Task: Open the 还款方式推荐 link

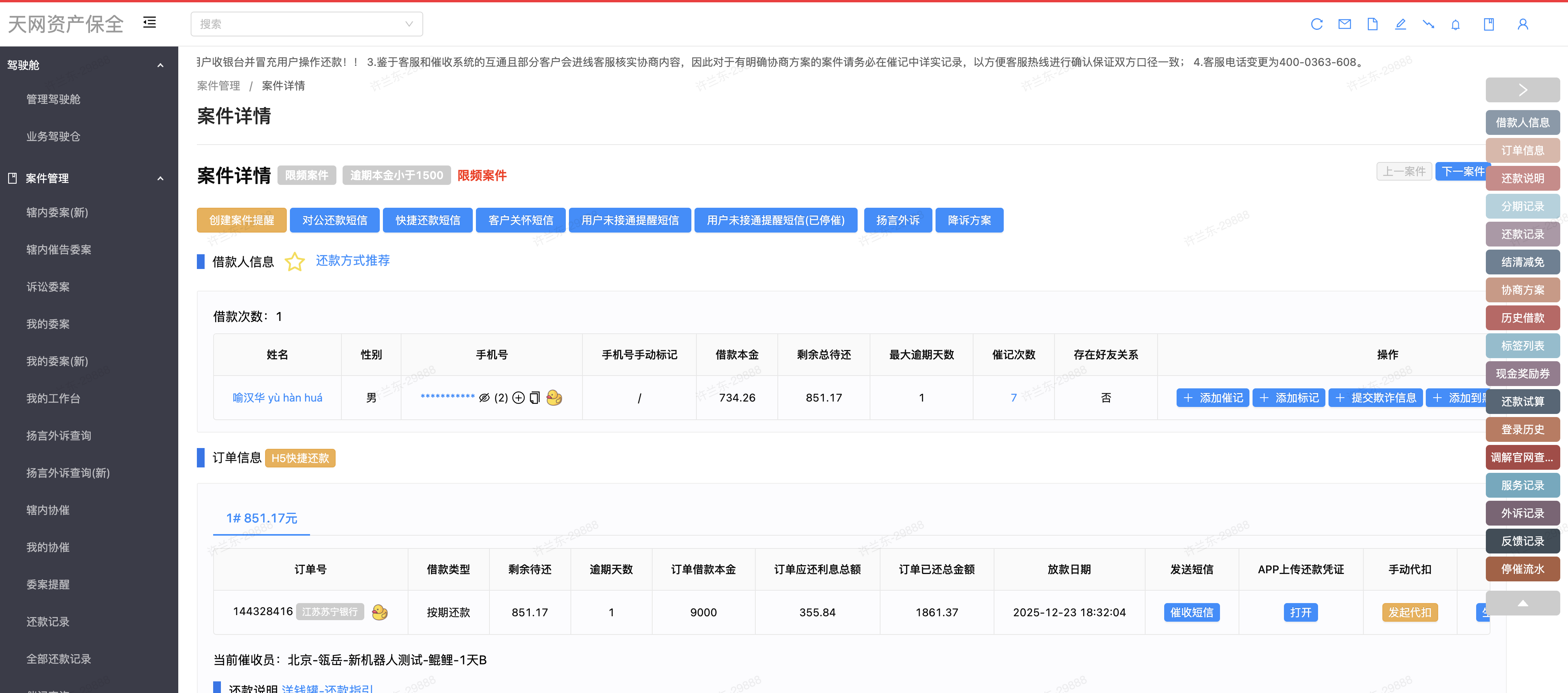Action: (352, 260)
